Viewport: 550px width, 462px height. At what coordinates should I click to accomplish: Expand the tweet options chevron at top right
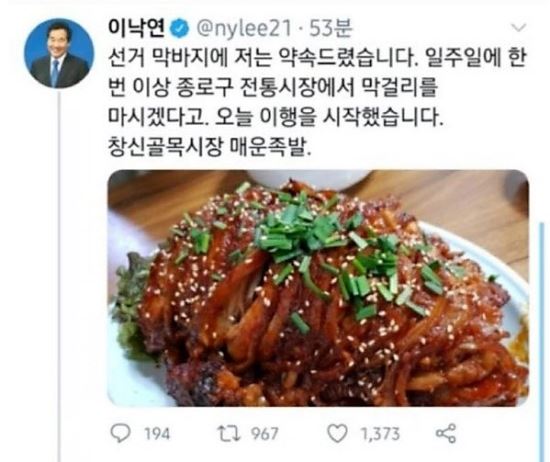(x=519, y=27)
